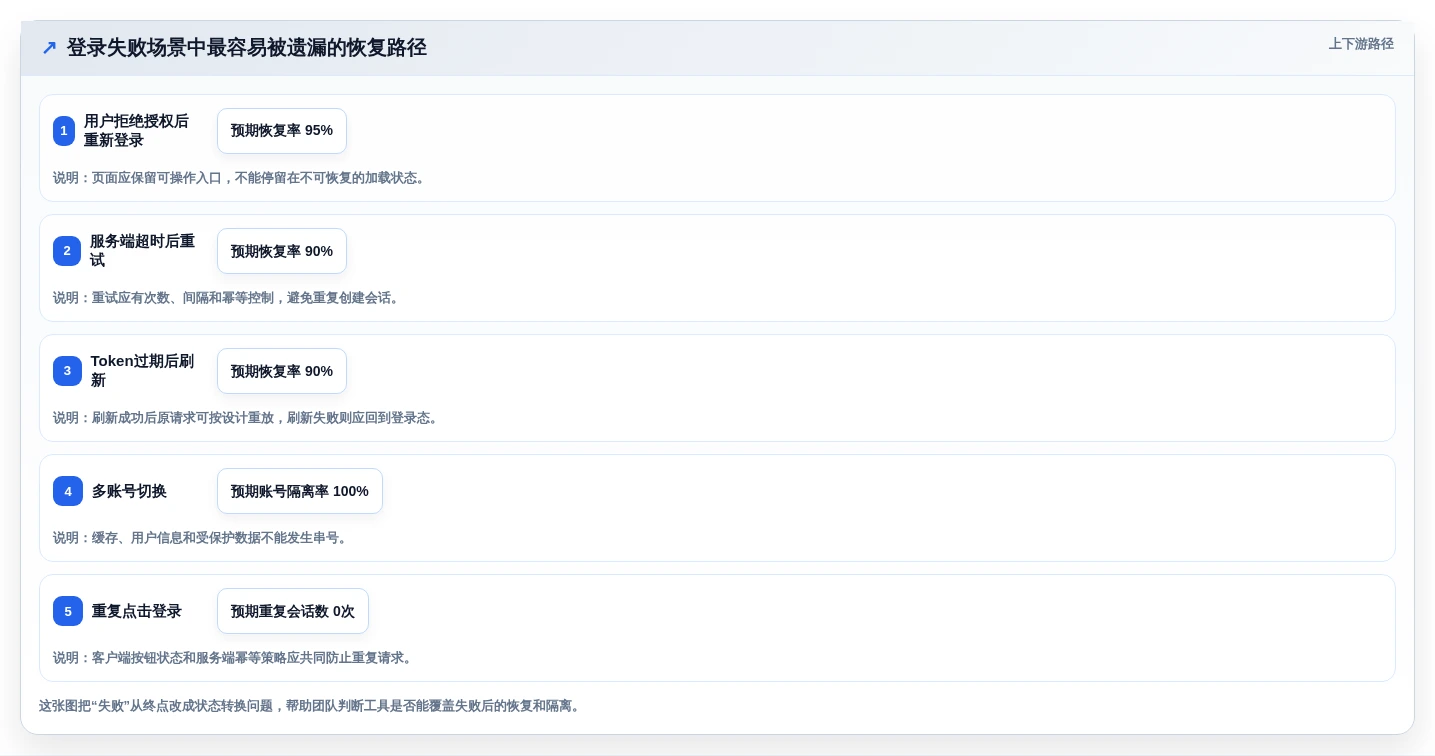Click the 预期重复会话数 0次 chip

tap(293, 611)
